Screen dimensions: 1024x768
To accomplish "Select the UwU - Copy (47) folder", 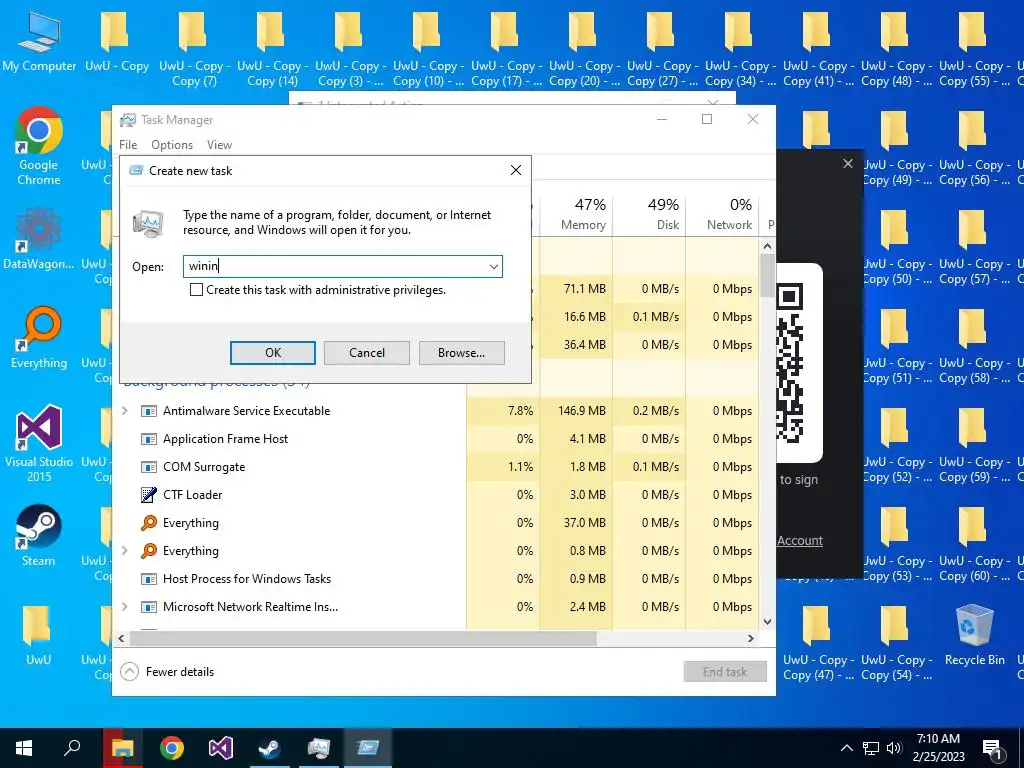I will point(818,643).
